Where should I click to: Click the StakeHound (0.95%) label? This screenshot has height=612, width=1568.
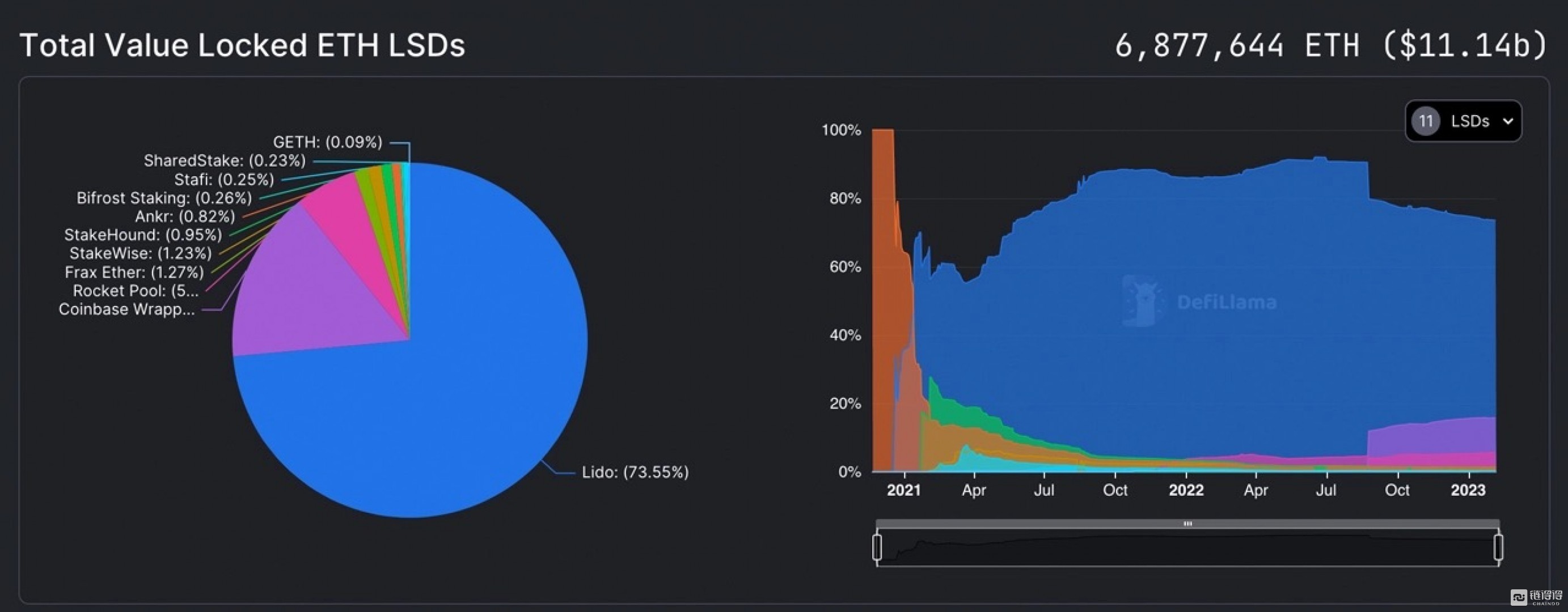pos(142,235)
